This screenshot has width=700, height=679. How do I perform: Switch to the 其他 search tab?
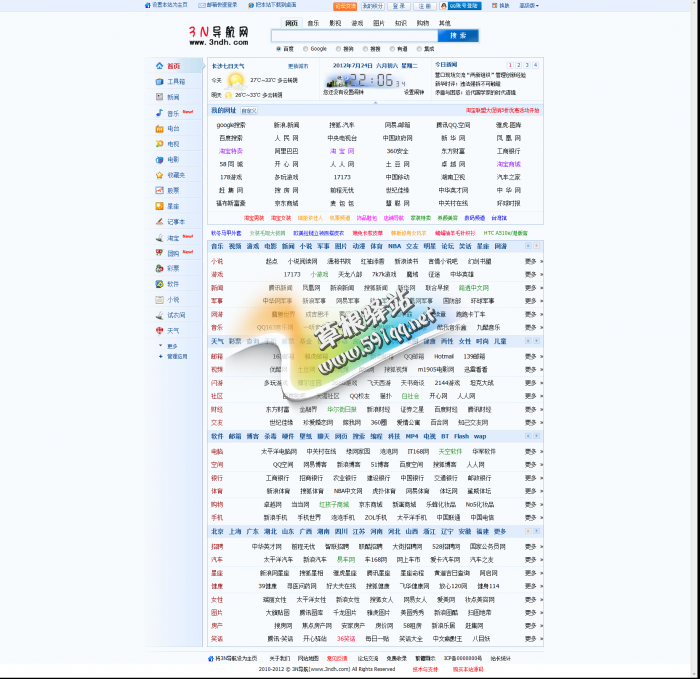click(x=445, y=23)
